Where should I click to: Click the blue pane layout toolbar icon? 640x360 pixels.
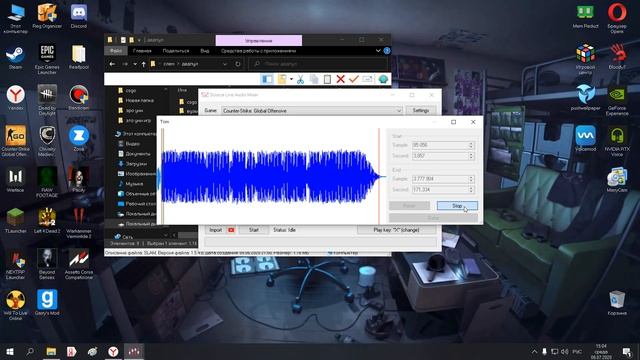[x=267, y=79]
